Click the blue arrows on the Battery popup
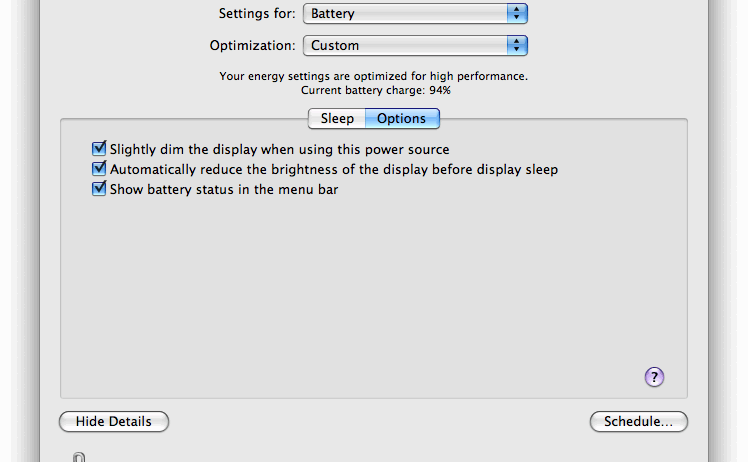The width and height of the screenshot is (748, 462). coord(516,14)
